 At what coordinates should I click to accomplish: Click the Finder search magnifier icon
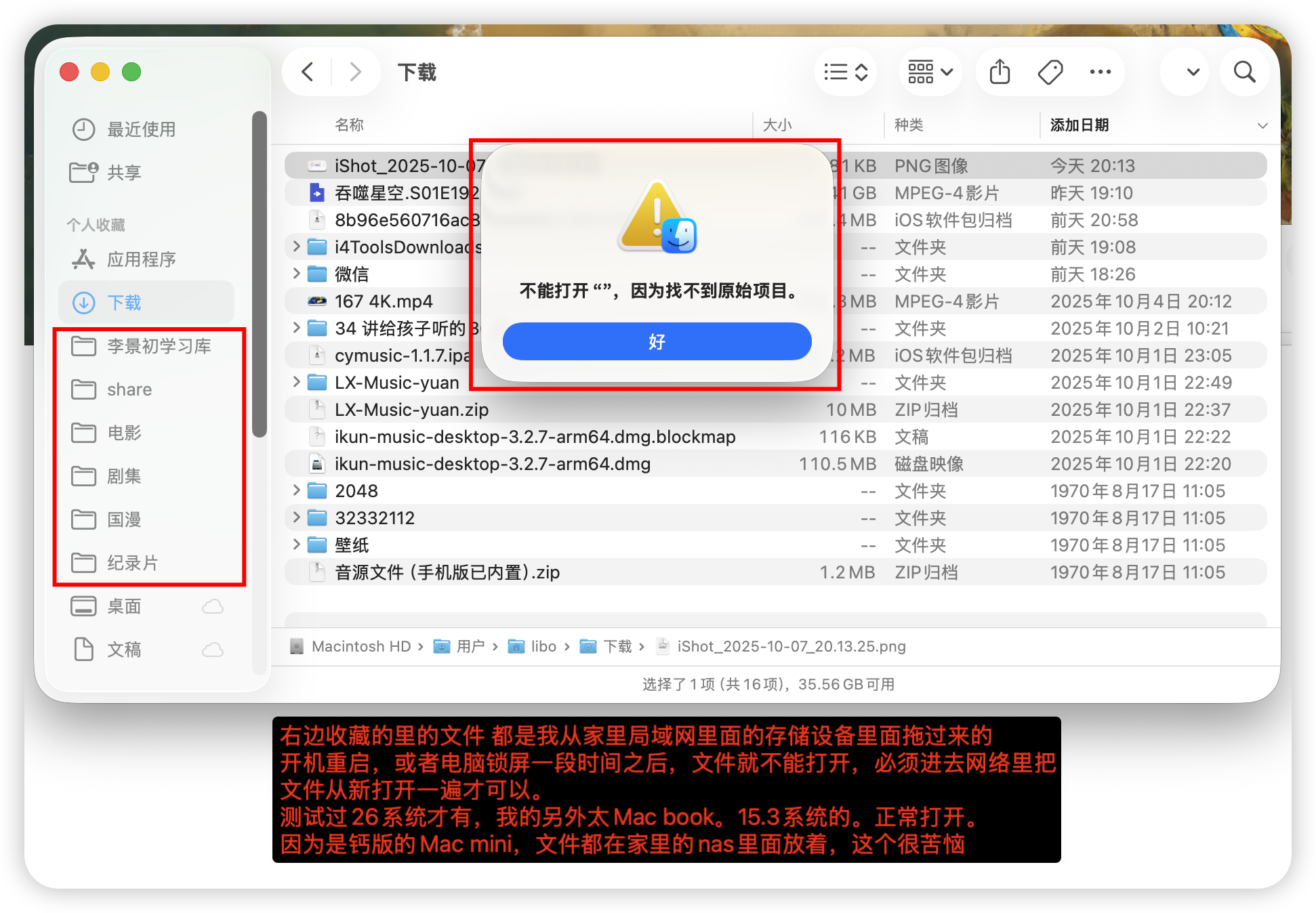coord(1244,72)
